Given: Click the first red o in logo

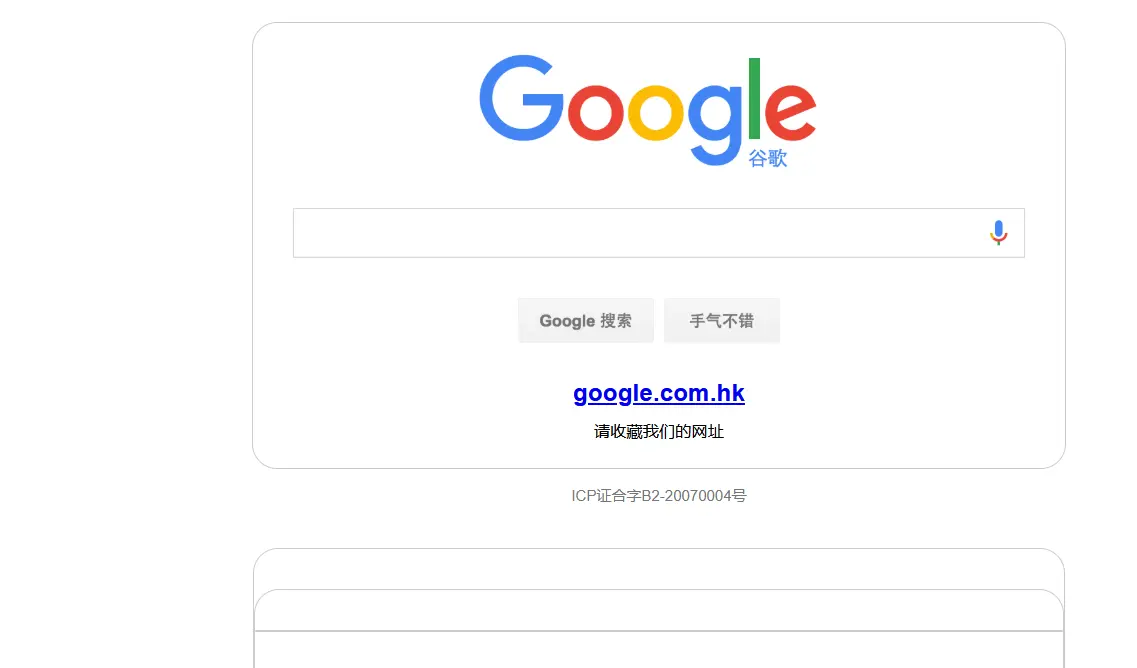Looking at the screenshot, I should pos(595,112).
